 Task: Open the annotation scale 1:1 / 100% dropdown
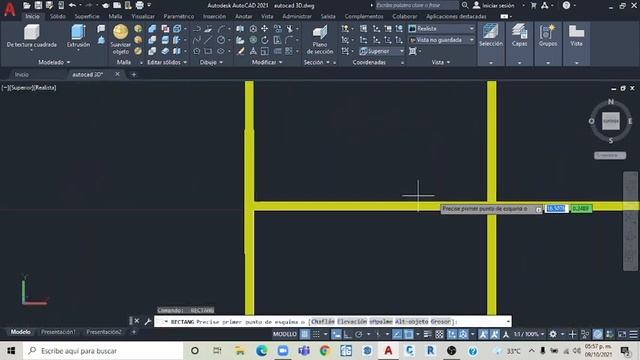529,334
